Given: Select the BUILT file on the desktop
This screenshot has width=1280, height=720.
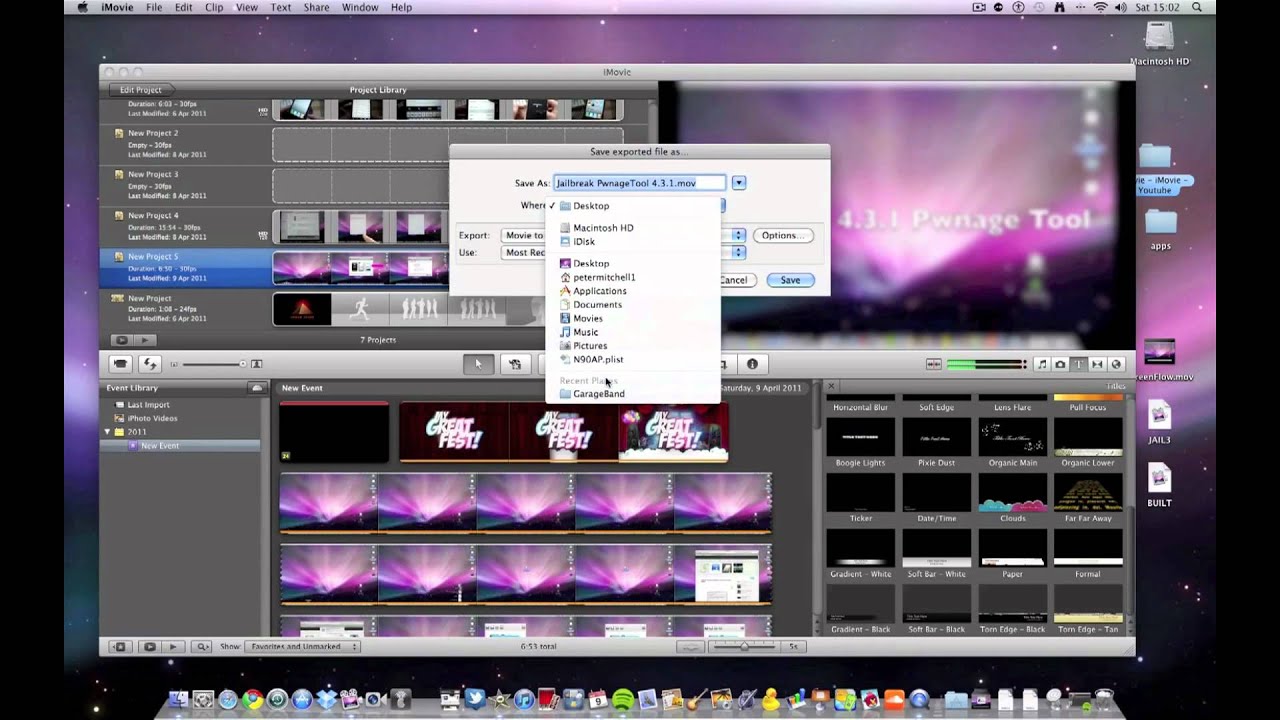Looking at the screenshot, I should coord(1159,484).
